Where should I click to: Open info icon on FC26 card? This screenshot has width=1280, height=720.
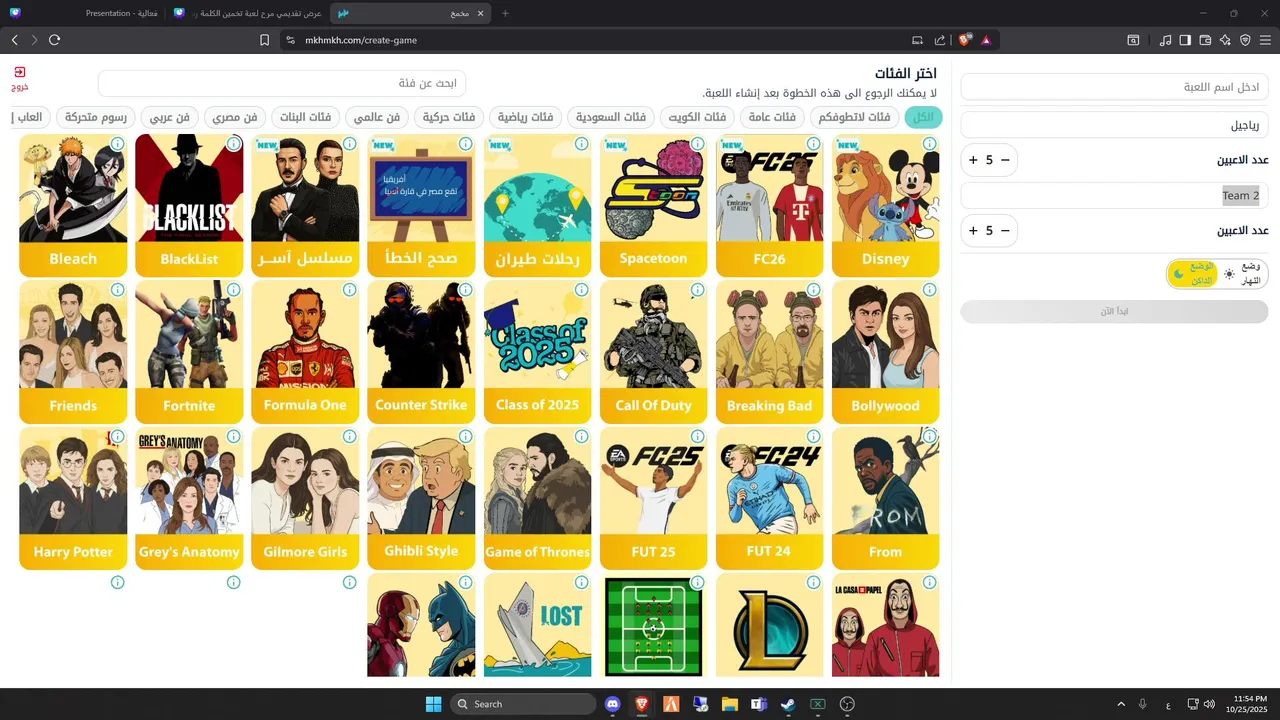pyautogui.click(x=814, y=144)
